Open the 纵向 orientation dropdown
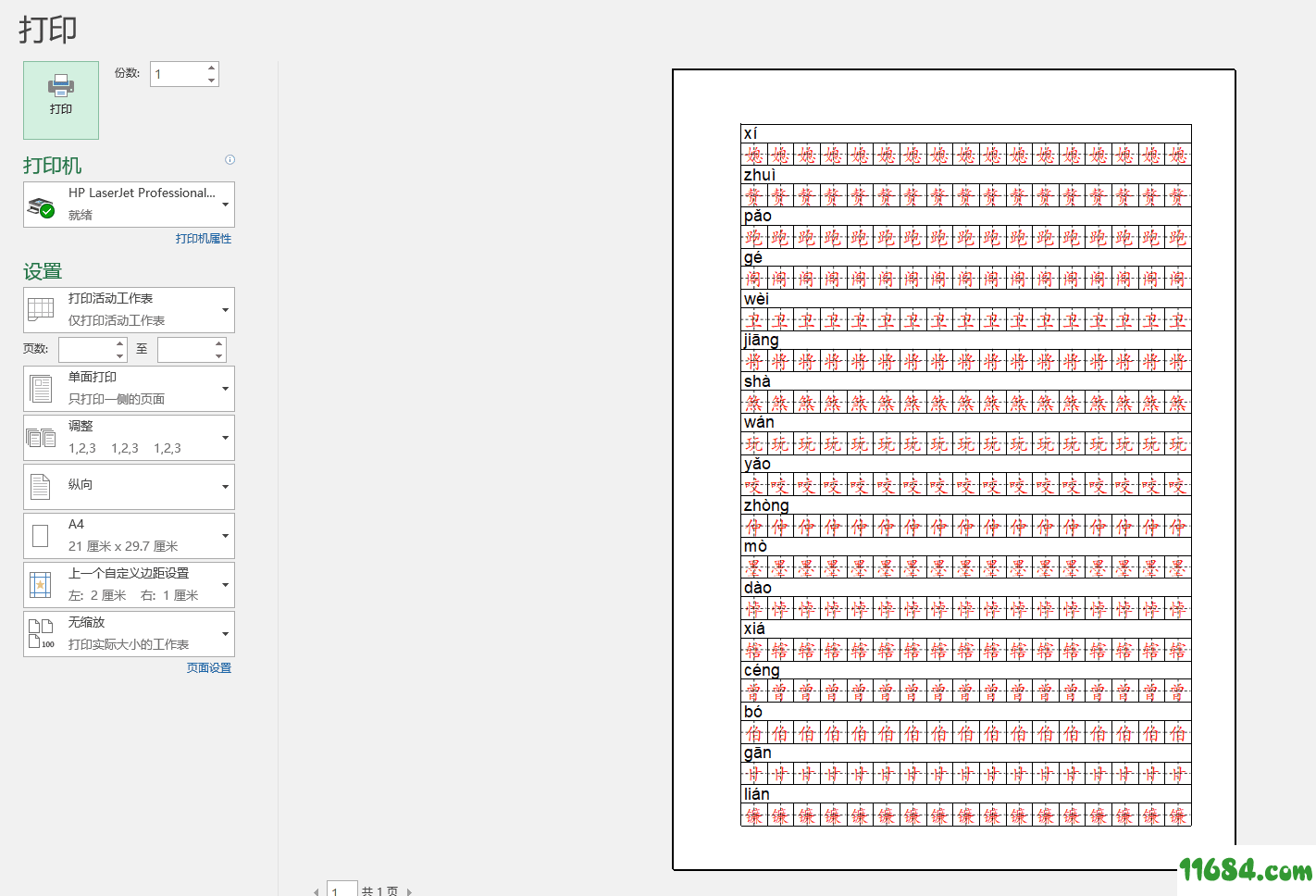 tap(129, 487)
